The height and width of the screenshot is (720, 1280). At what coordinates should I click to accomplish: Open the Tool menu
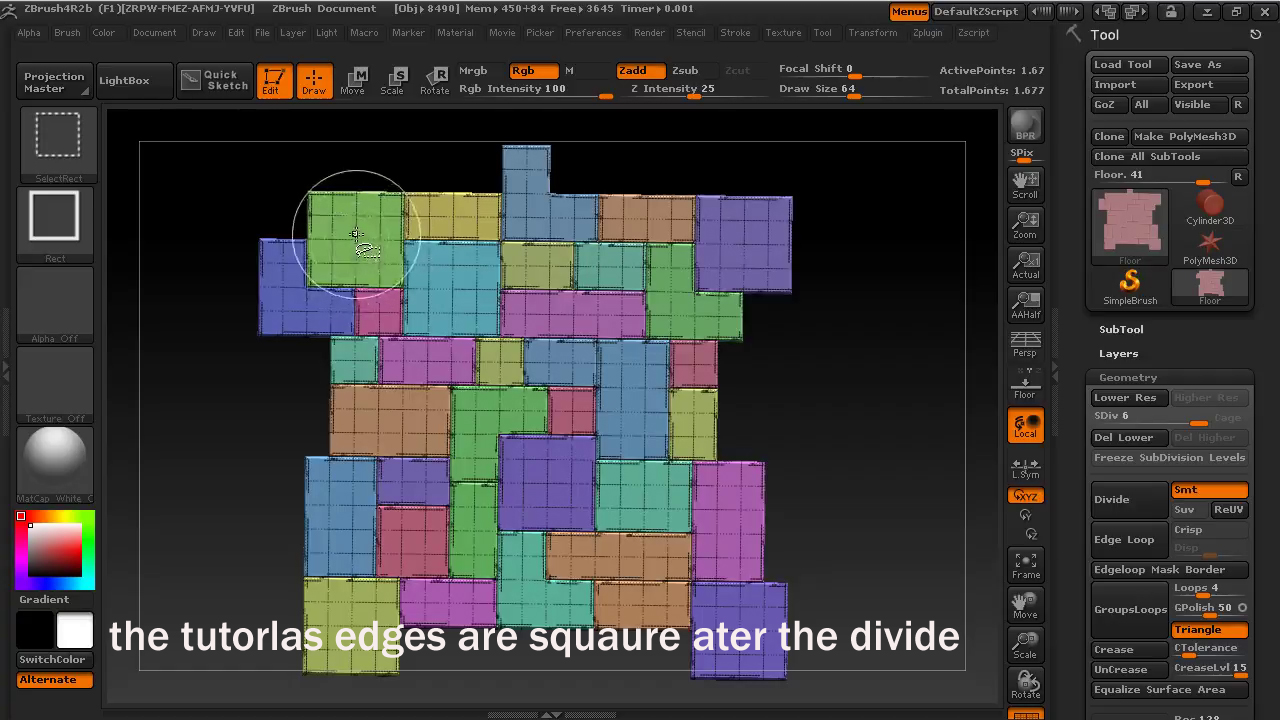click(x=823, y=32)
